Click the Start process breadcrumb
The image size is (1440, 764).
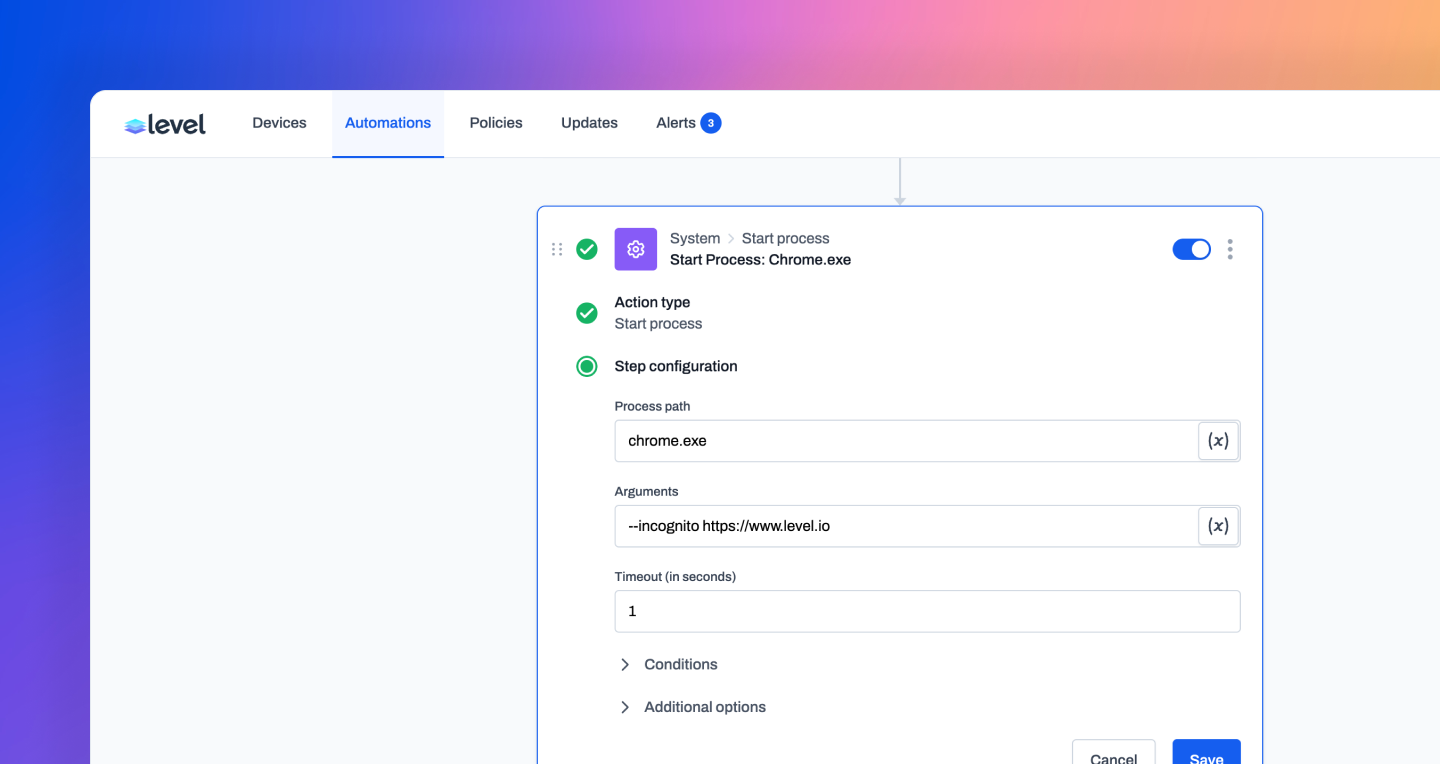coord(786,238)
